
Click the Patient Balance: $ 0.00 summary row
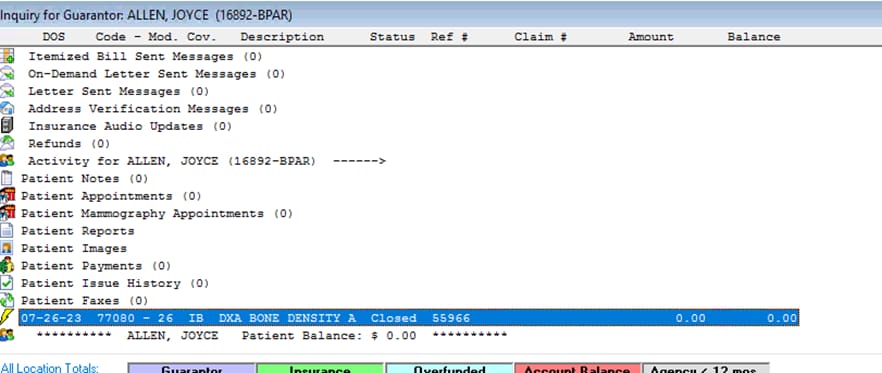click(272, 335)
